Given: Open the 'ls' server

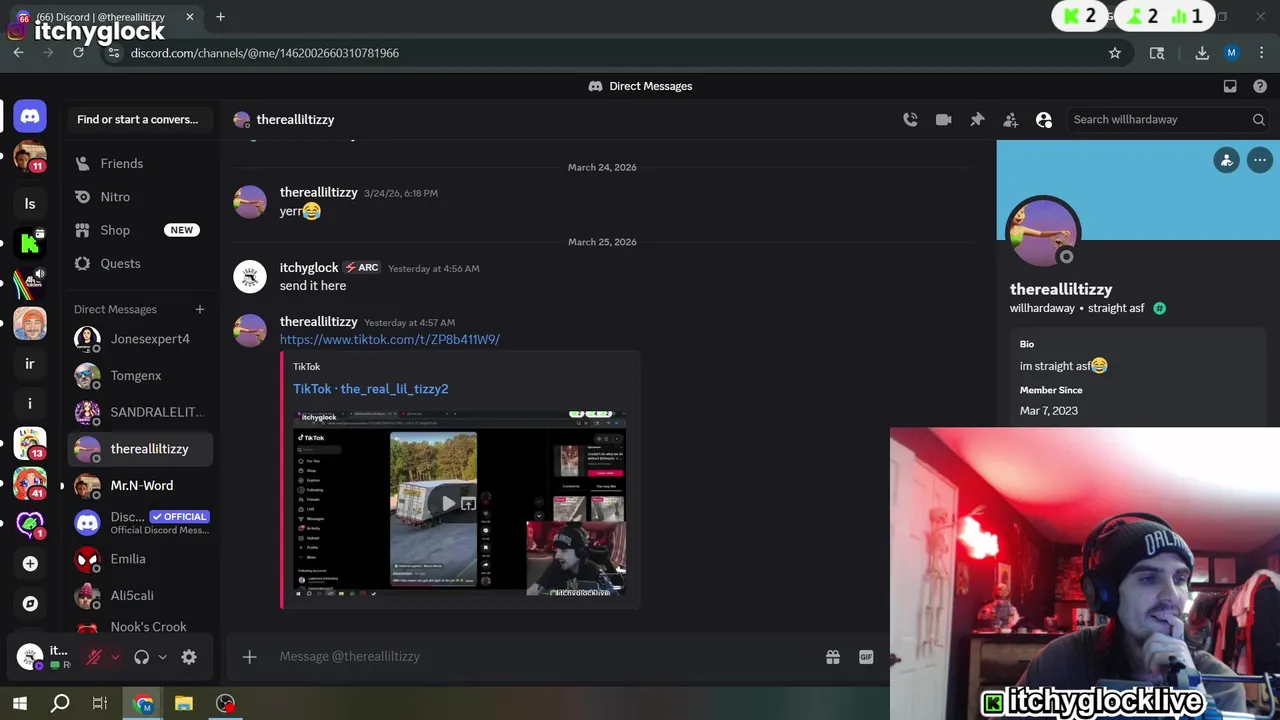Looking at the screenshot, I should tap(30, 204).
